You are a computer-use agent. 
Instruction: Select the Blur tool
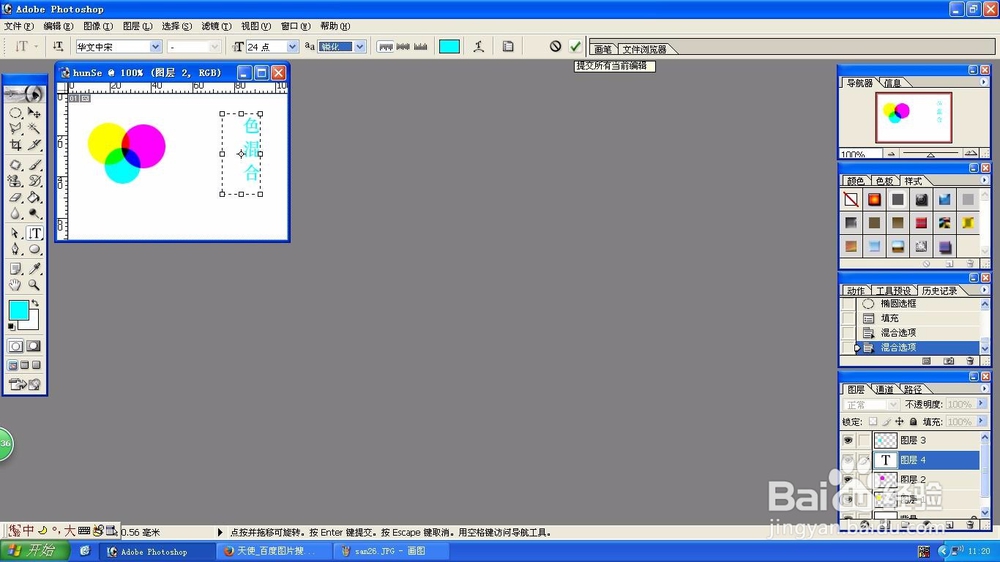15,214
